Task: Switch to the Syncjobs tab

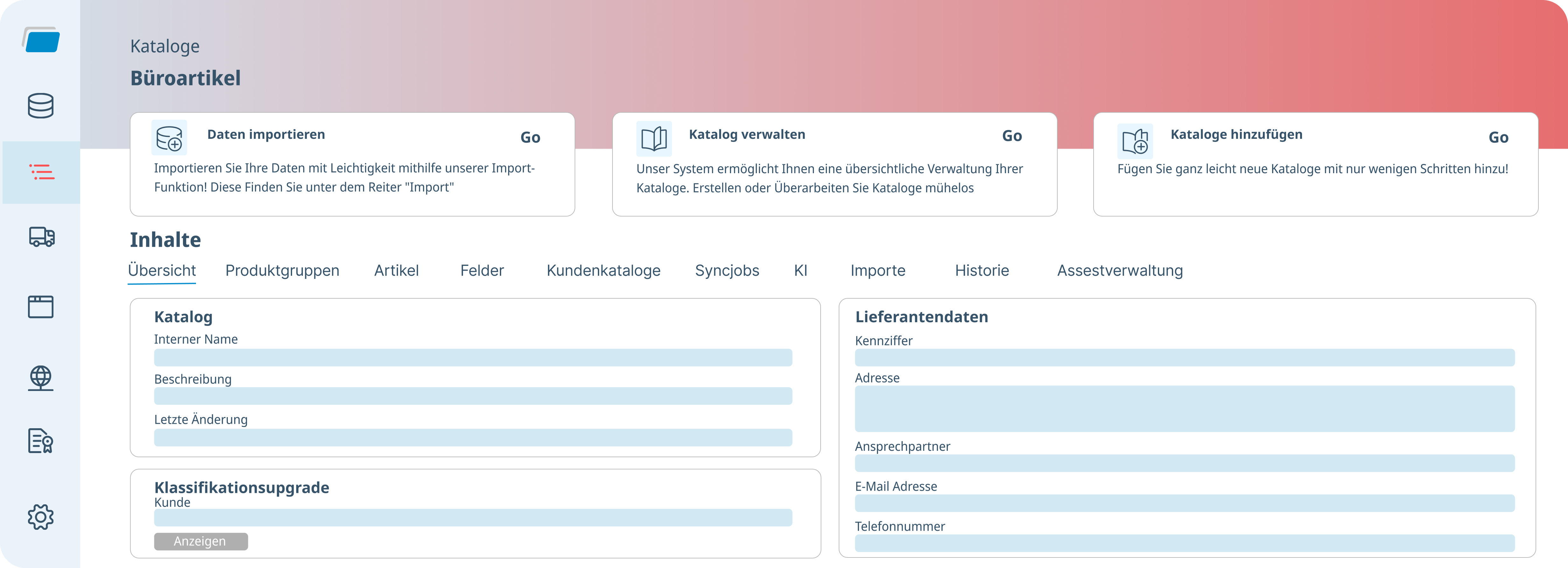Action: point(727,271)
